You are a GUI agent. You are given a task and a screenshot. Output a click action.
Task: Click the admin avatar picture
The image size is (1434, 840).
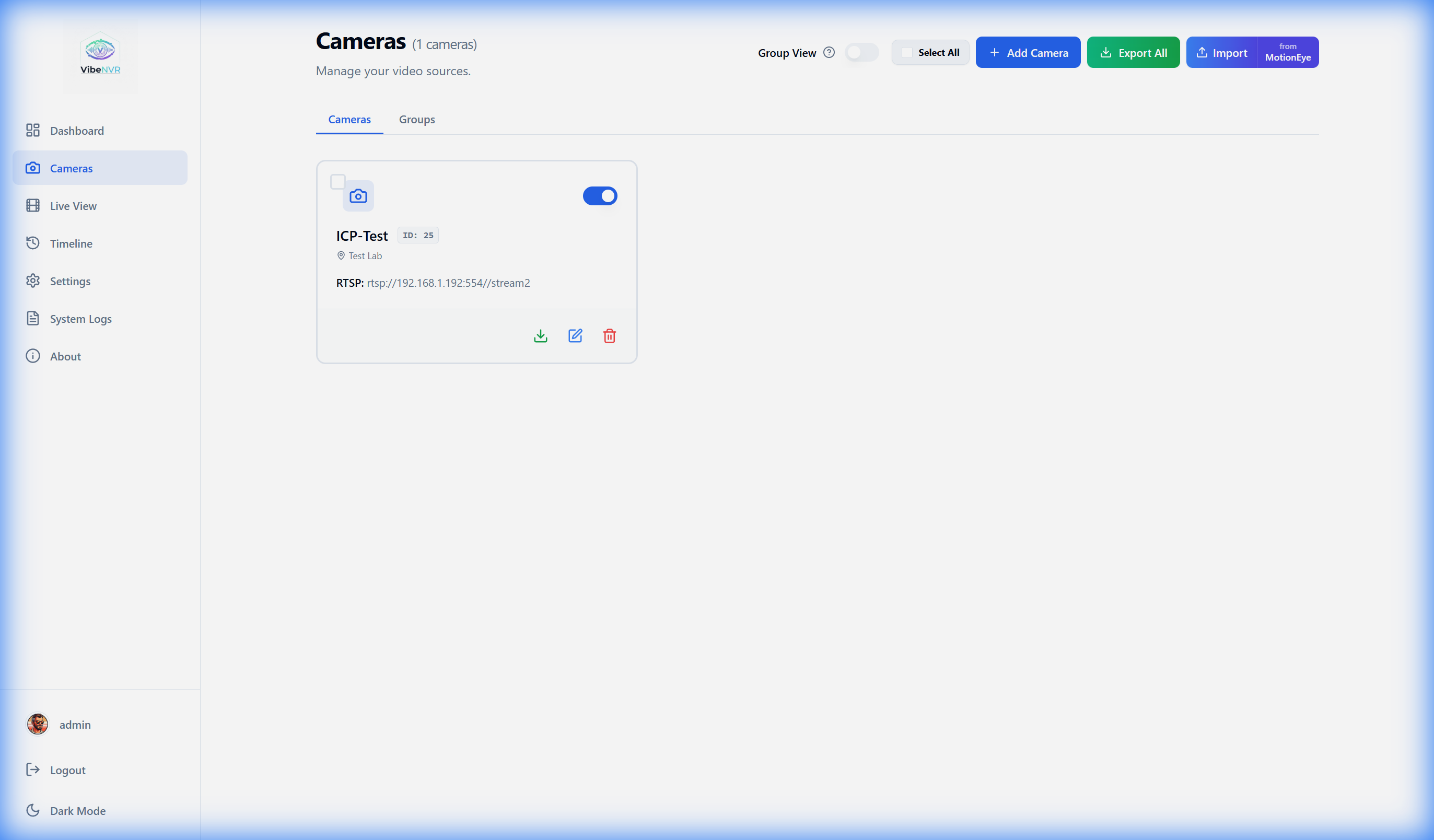[x=38, y=724]
